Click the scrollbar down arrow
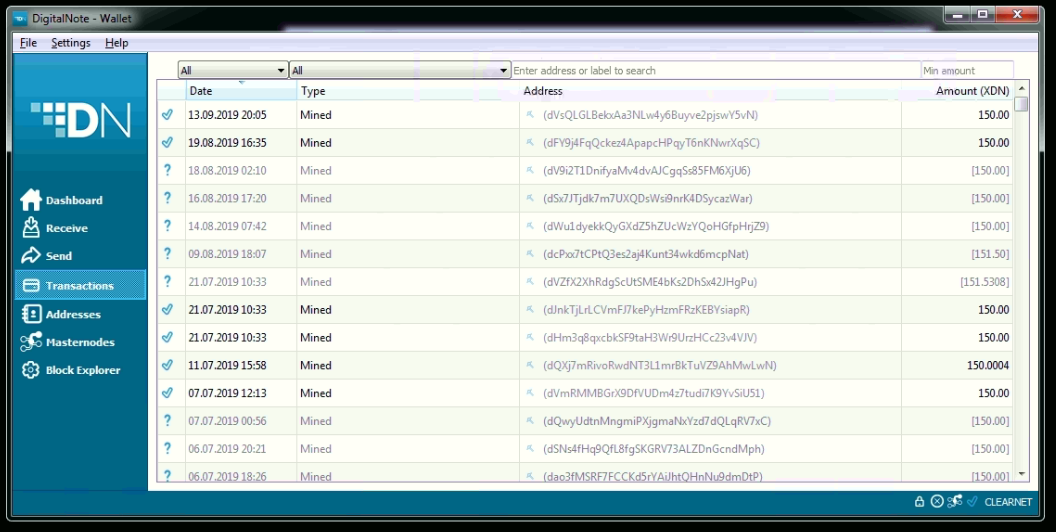 click(1022, 474)
